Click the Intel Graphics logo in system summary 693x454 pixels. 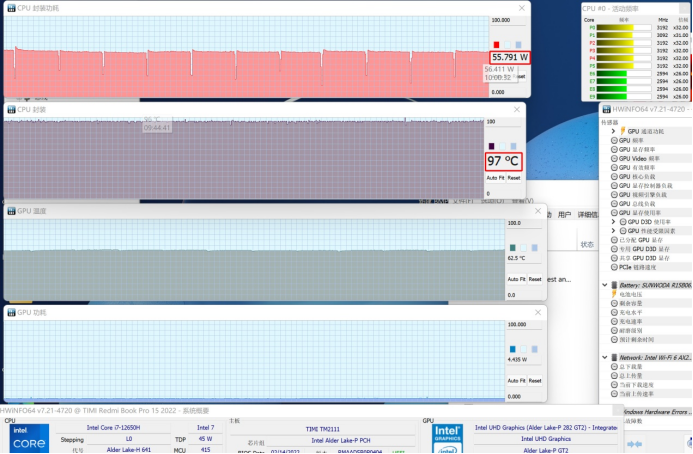click(447, 439)
